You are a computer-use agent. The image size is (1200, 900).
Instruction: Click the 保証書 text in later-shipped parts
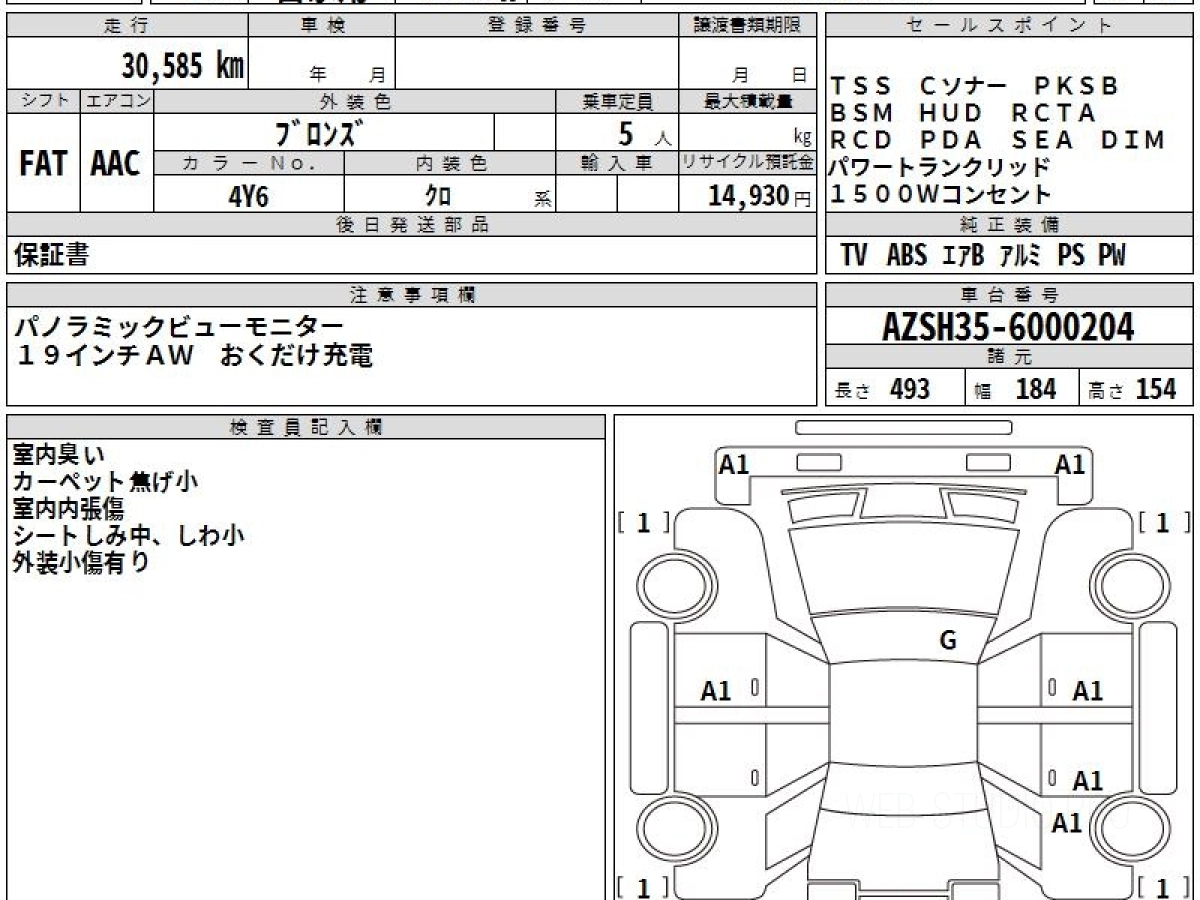pos(52,256)
